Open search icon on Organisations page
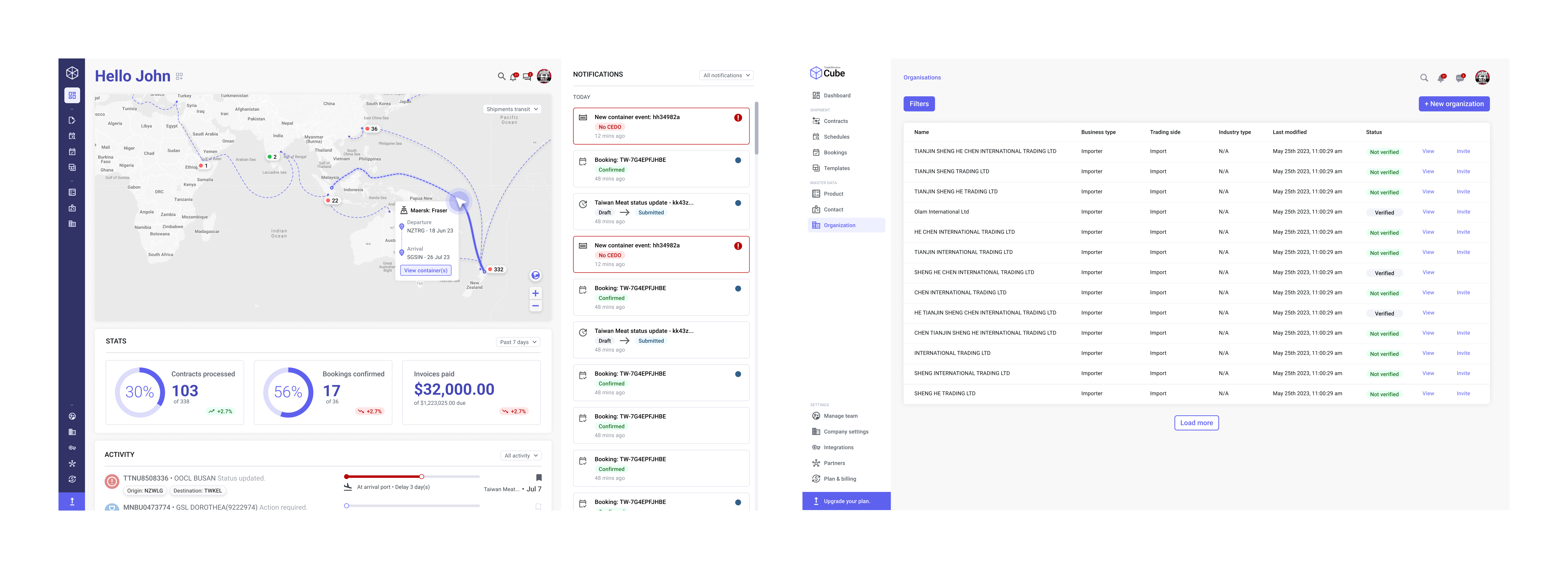 1424,78
